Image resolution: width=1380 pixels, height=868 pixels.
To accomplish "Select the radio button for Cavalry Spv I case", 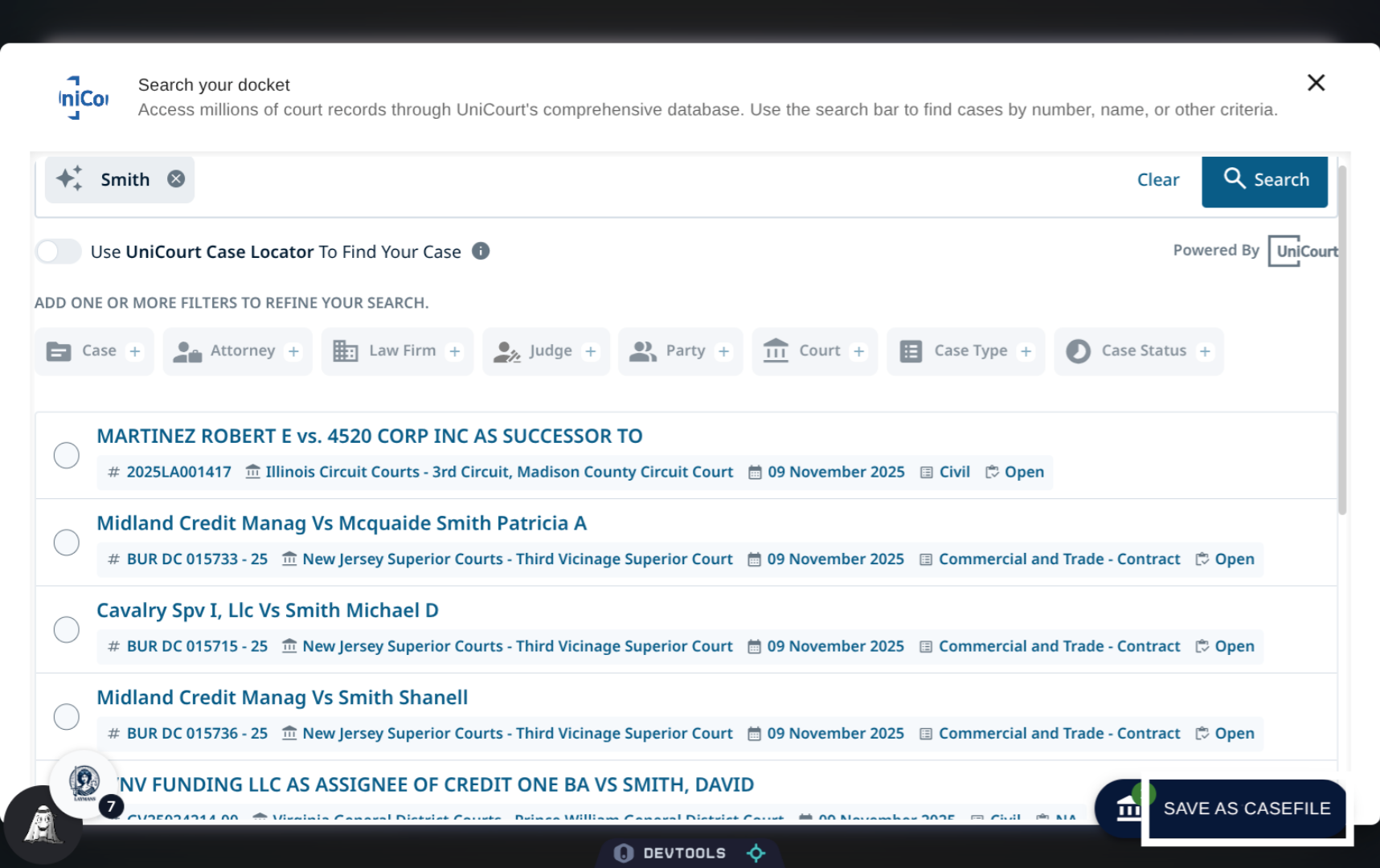I will coord(66,629).
